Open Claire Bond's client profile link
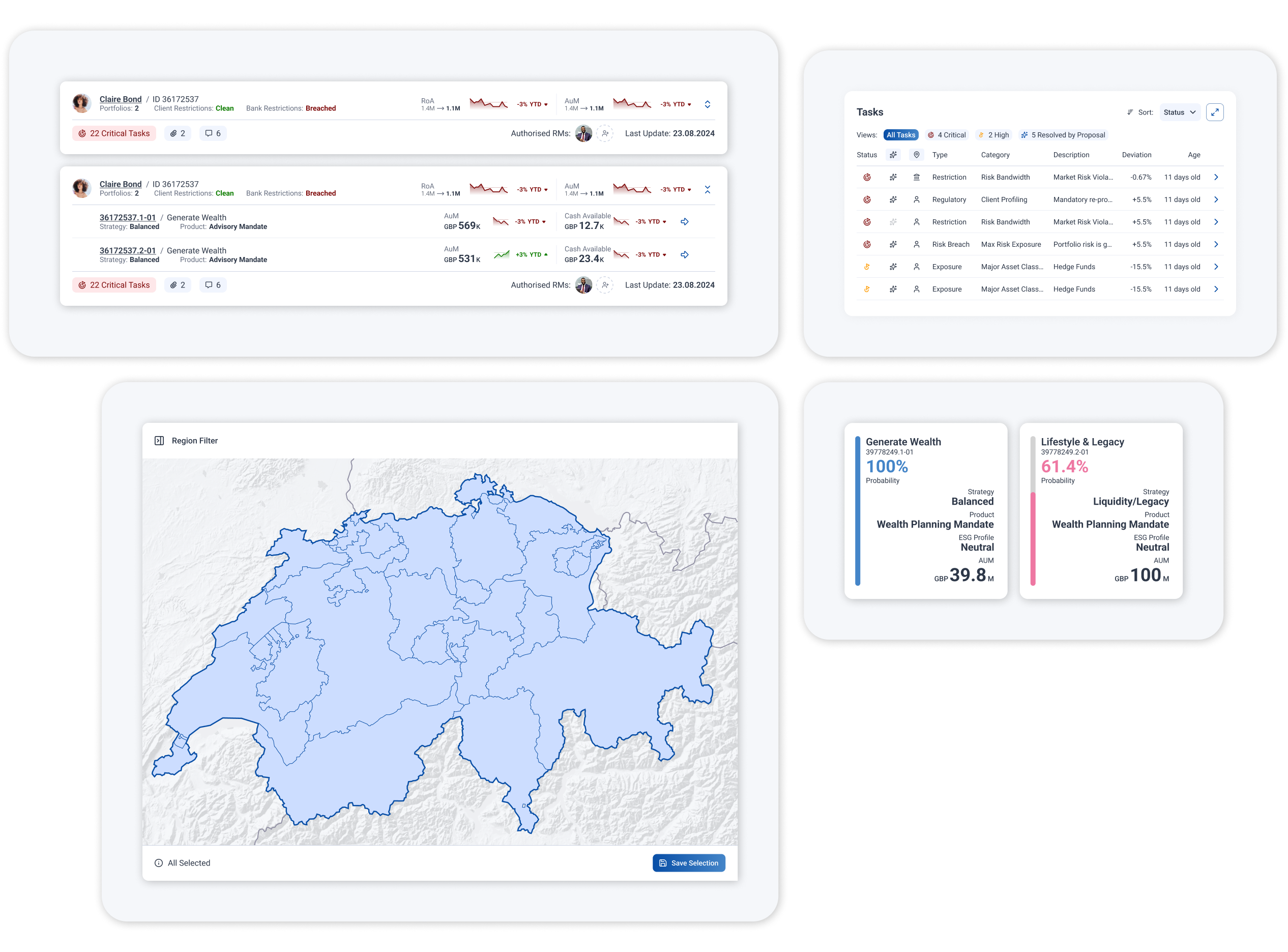Screen dimensions: 1288x952 click(x=121, y=99)
